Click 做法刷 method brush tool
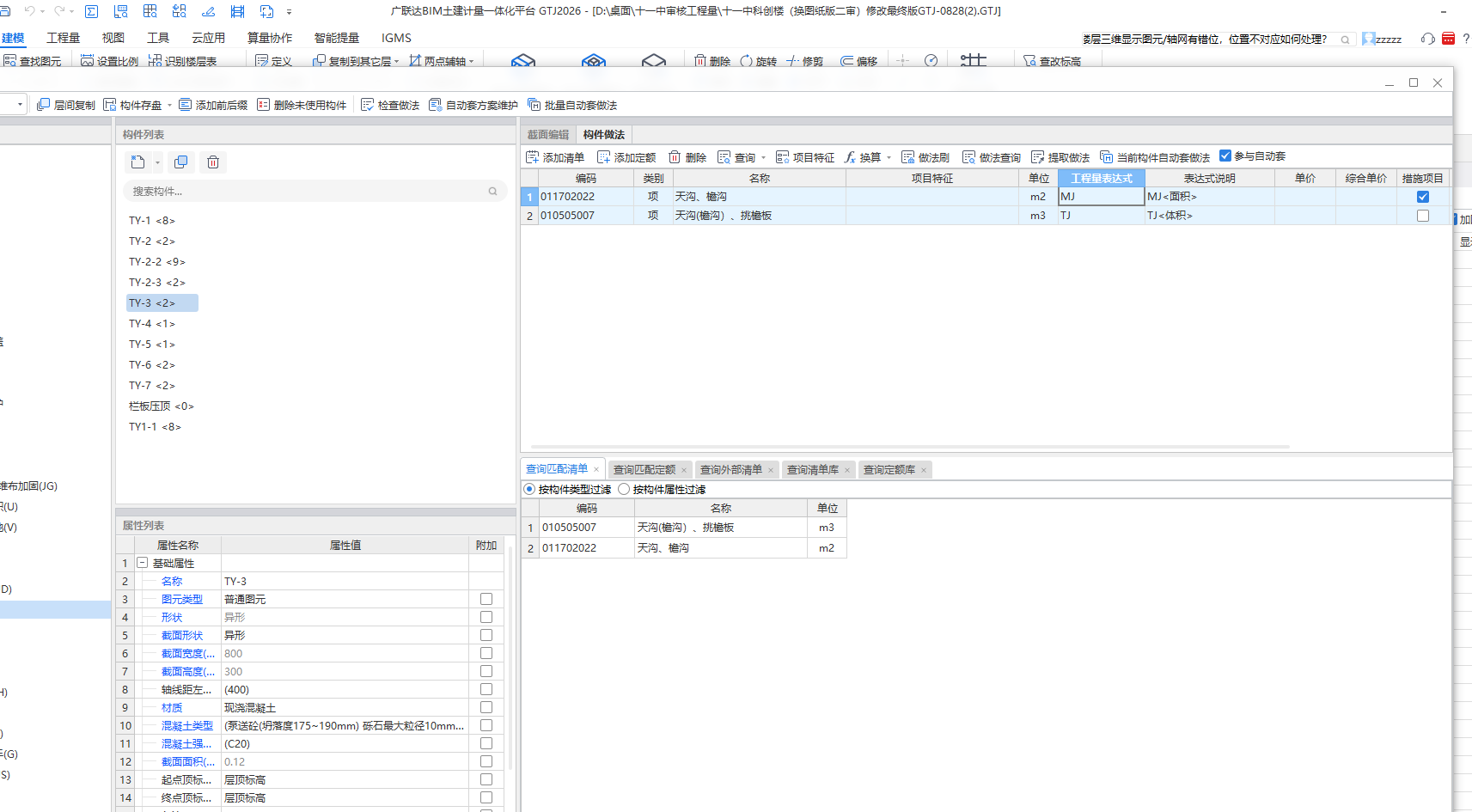The width and height of the screenshot is (1472, 812). click(x=925, y=157)
